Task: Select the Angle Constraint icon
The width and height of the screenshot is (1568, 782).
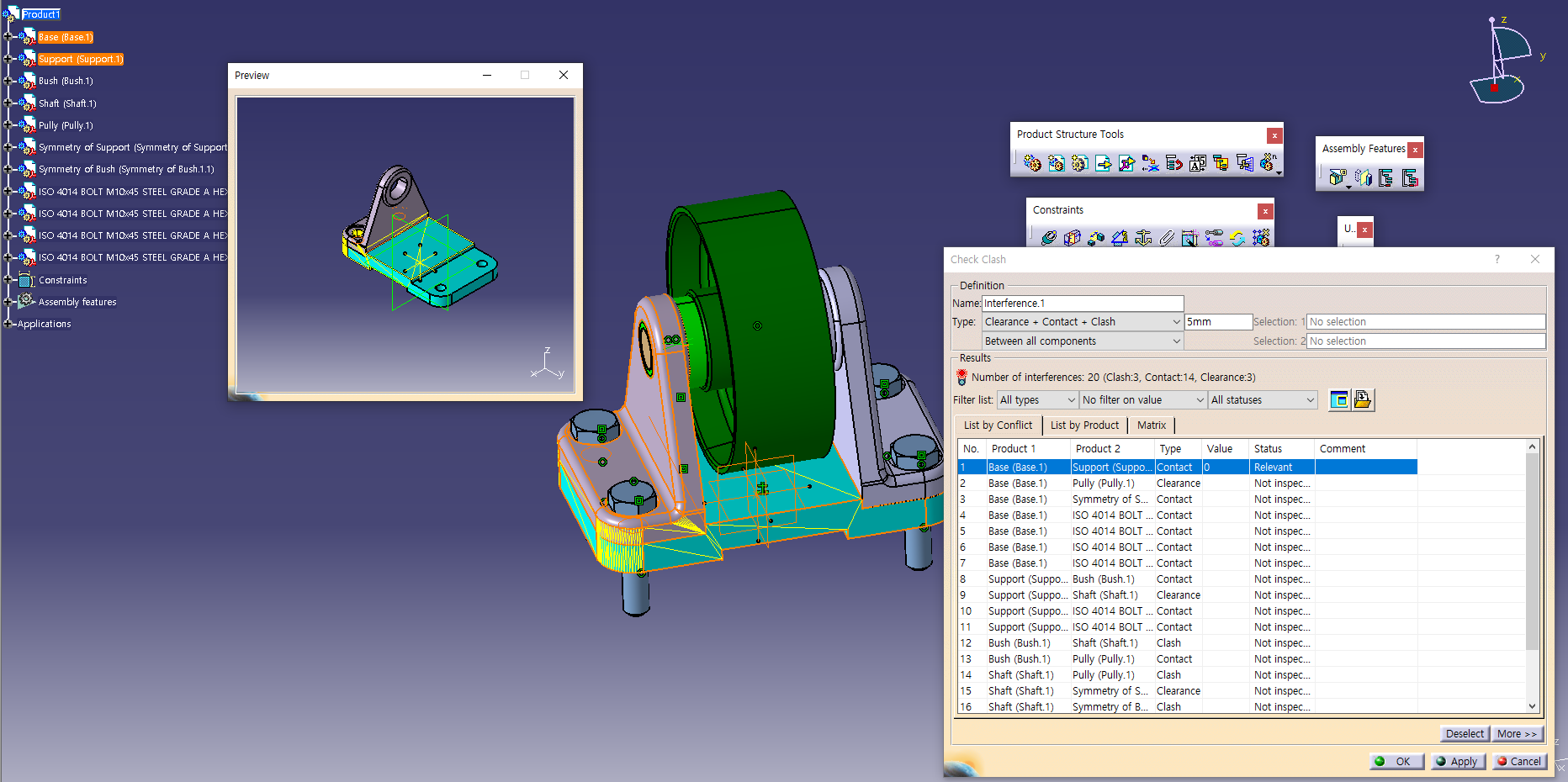Action: click(x=1119, y=239)
